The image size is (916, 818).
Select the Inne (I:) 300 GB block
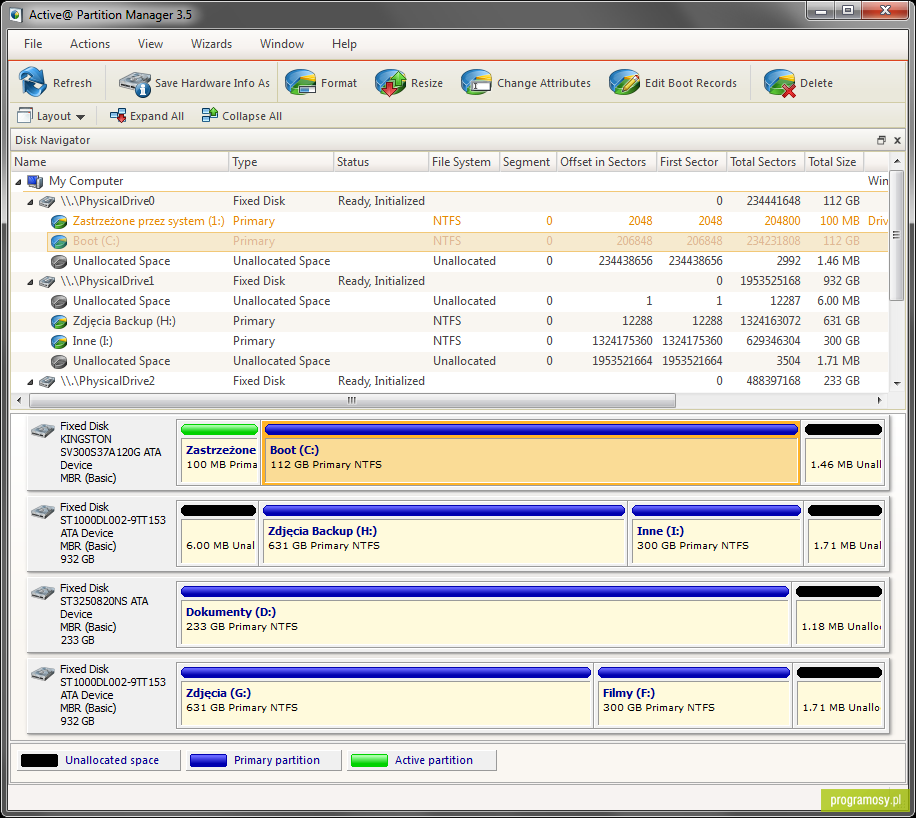point(716,534)
